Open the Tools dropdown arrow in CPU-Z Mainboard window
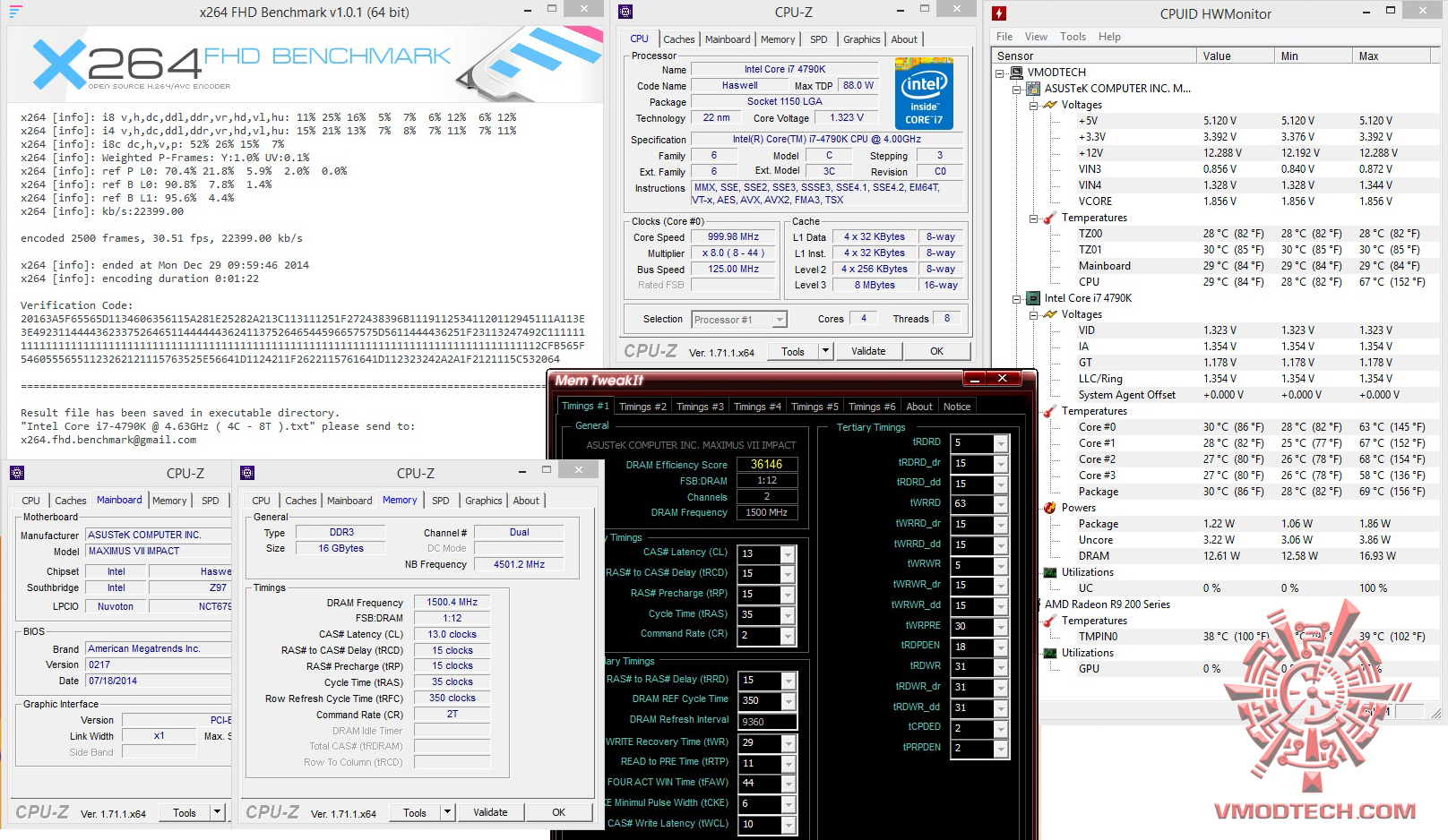The width and height of the screenshot is (1448, 840). (218, 812)
